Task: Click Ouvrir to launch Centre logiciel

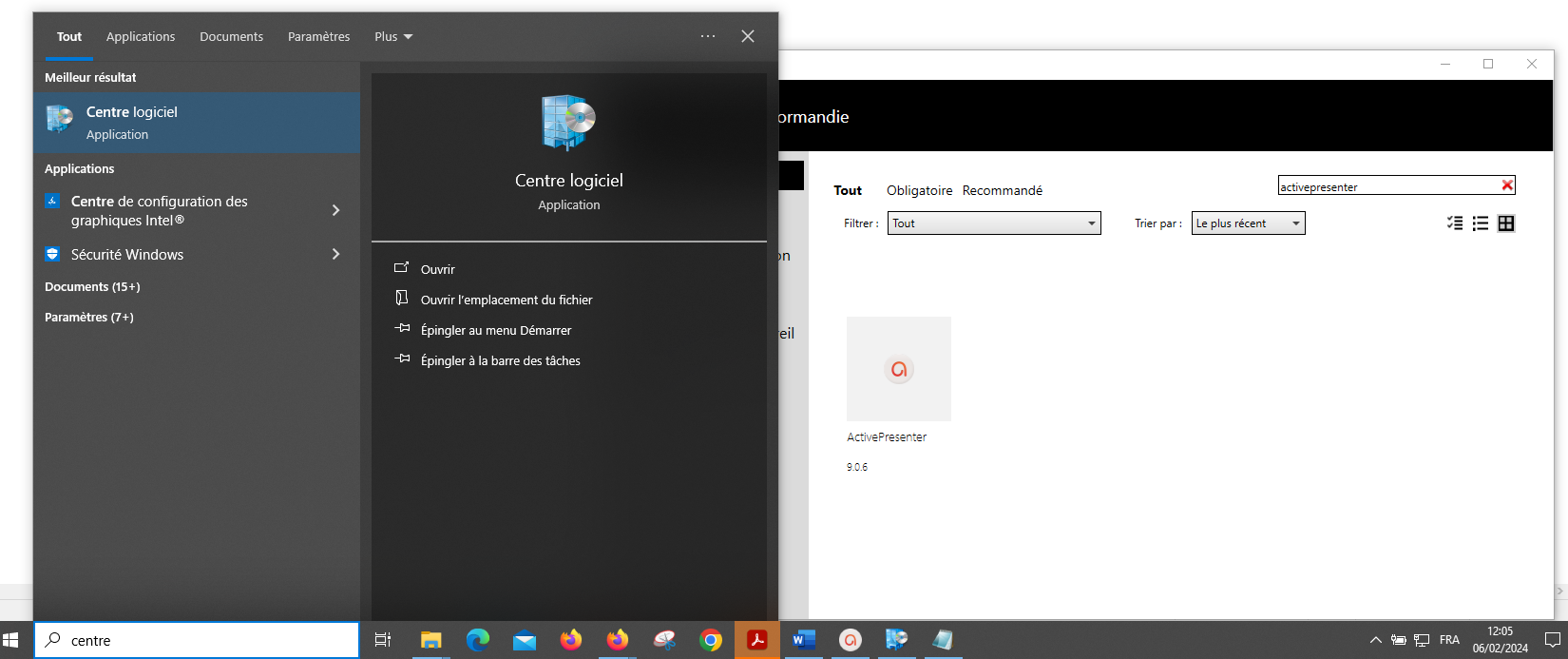Action: (x=437, y=269)
